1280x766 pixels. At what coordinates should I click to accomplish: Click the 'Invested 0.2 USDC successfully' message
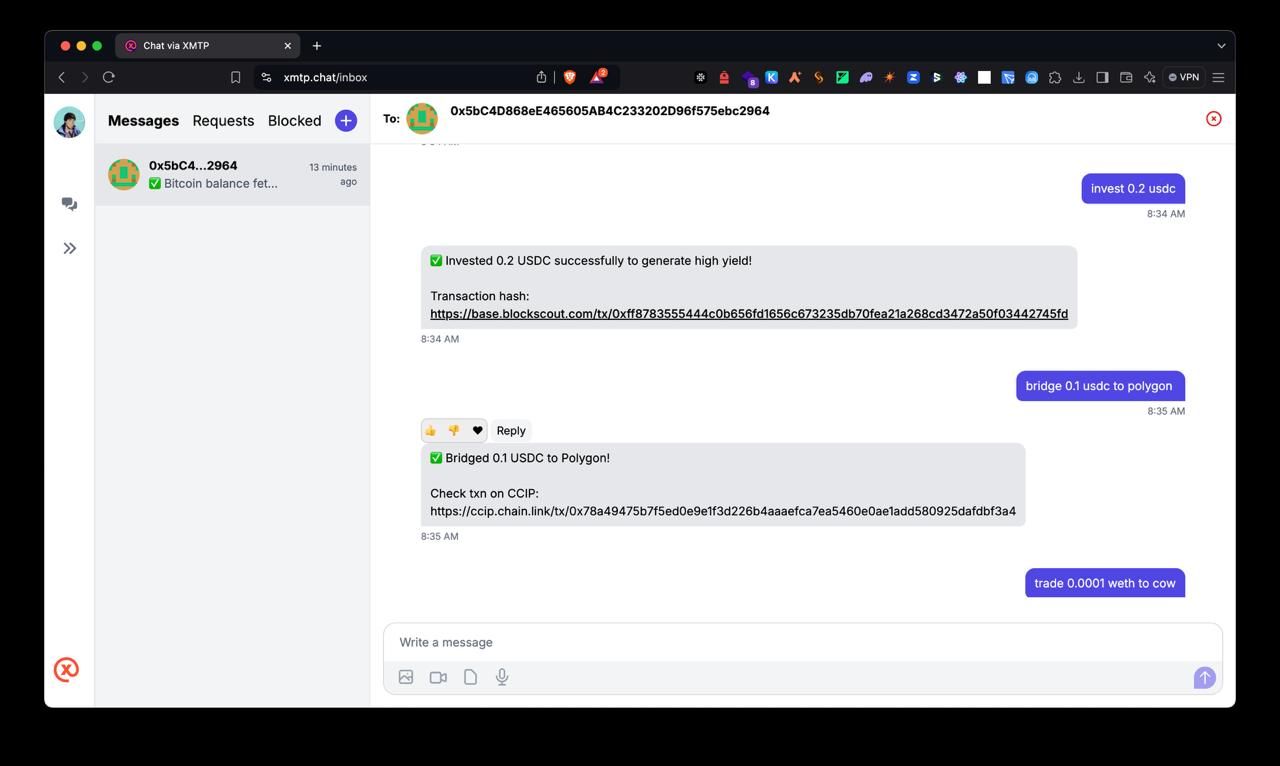click(749, 287)
